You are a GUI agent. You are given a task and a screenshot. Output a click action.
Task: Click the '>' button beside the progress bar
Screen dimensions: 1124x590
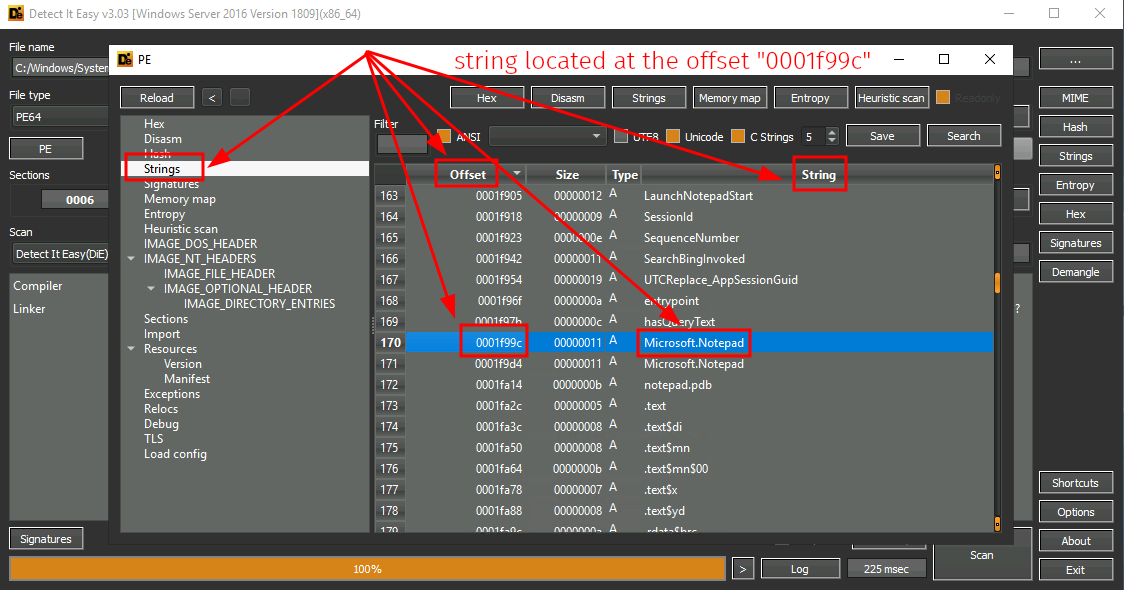[x=742, y=569]
